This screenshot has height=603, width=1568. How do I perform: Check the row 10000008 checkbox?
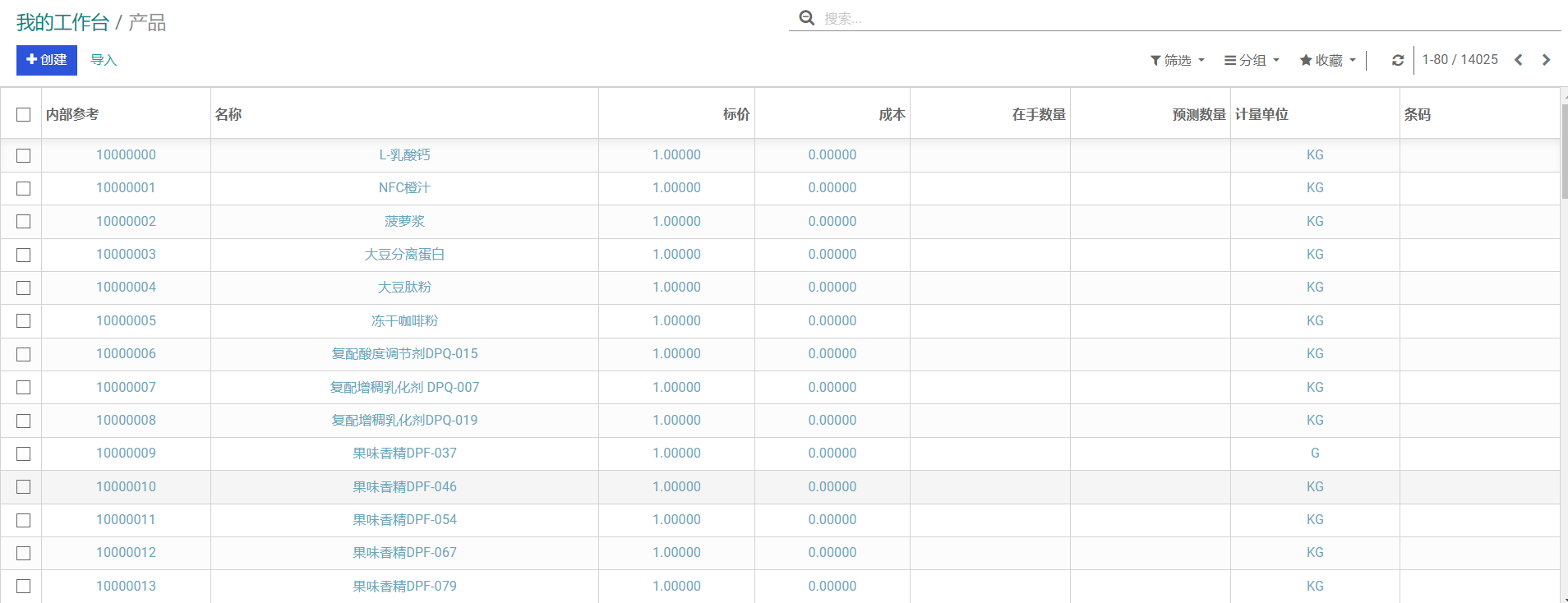tap(23, 421)
